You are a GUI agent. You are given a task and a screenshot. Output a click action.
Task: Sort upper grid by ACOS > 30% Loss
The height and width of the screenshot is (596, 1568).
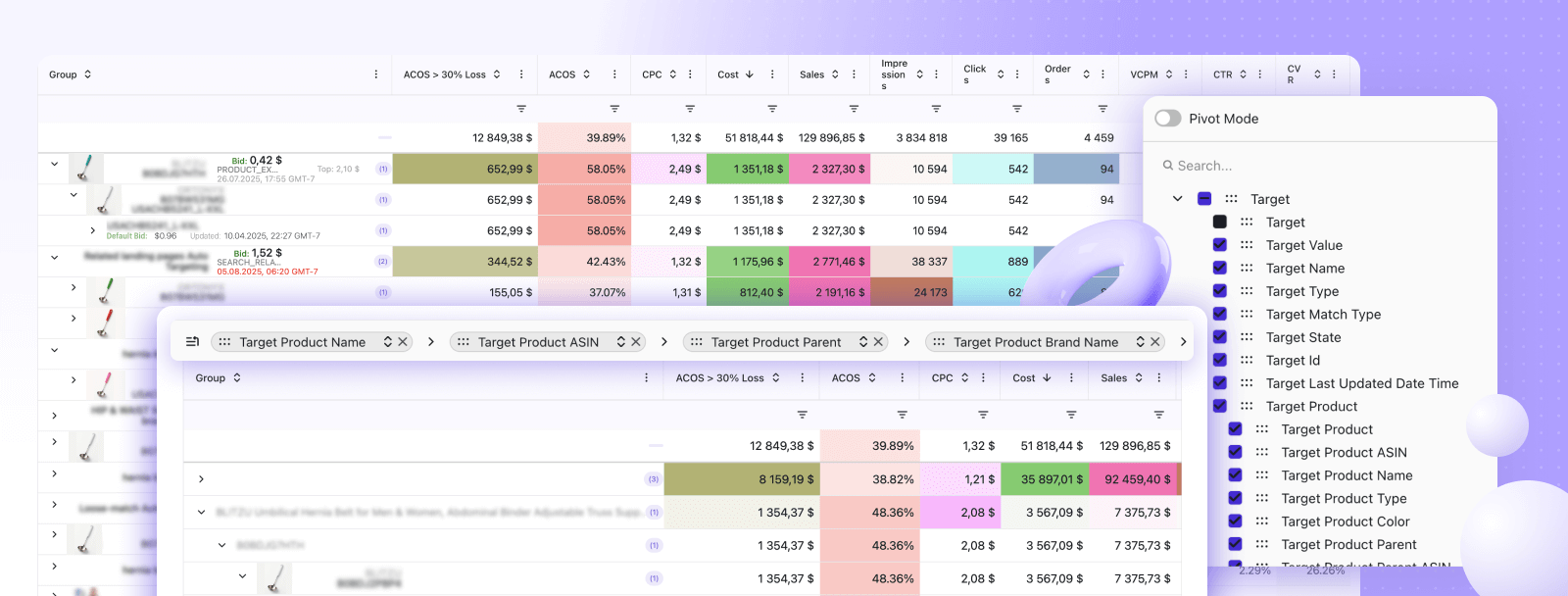click(x=497, y=74)
